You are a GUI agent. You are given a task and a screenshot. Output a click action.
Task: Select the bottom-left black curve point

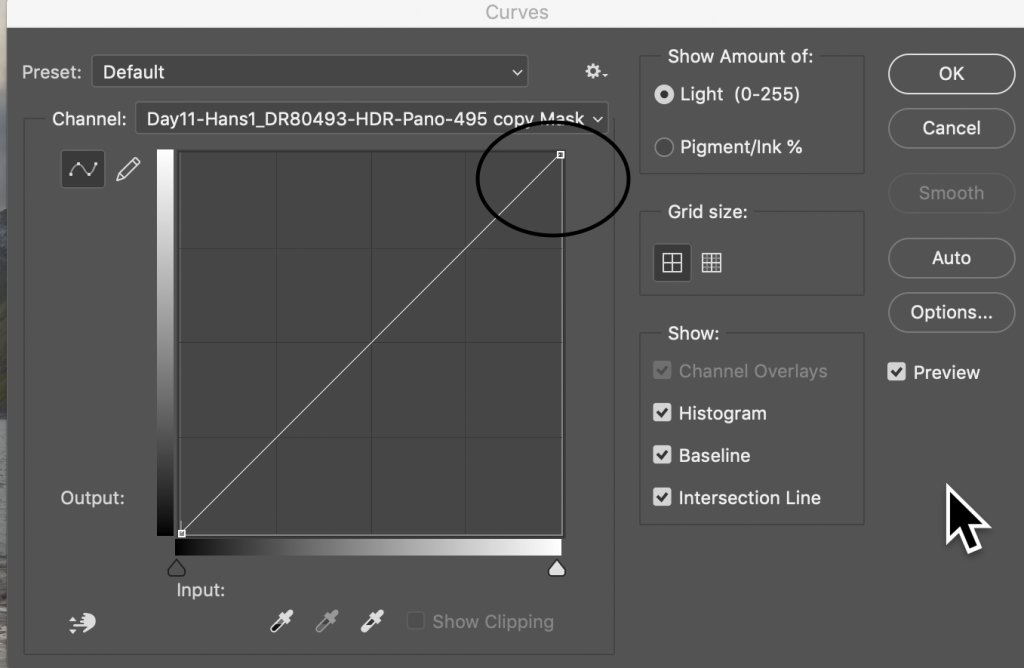pyautogui.click(x=182, y=533)
